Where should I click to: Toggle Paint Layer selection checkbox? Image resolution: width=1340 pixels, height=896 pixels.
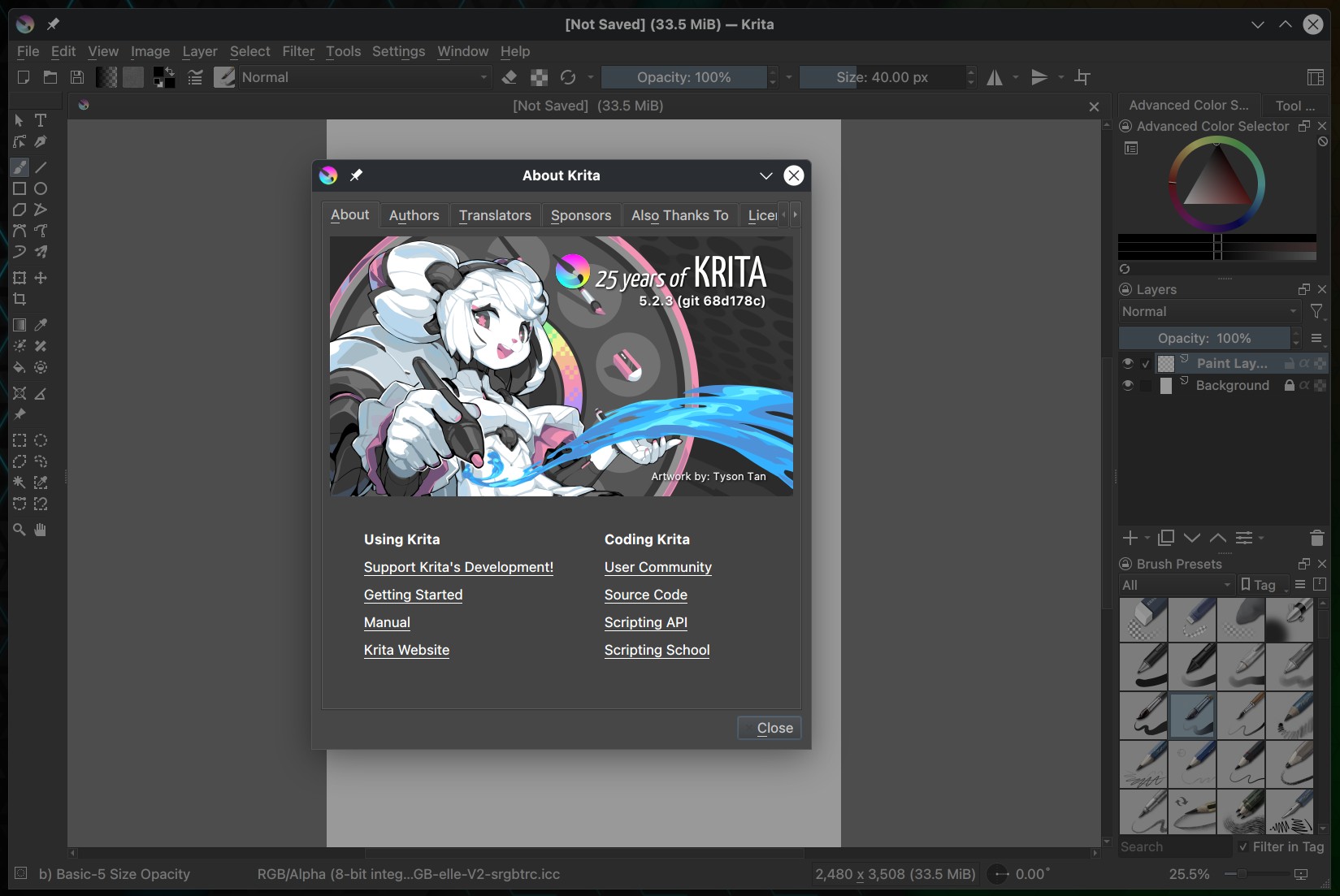coord(1146,363)
